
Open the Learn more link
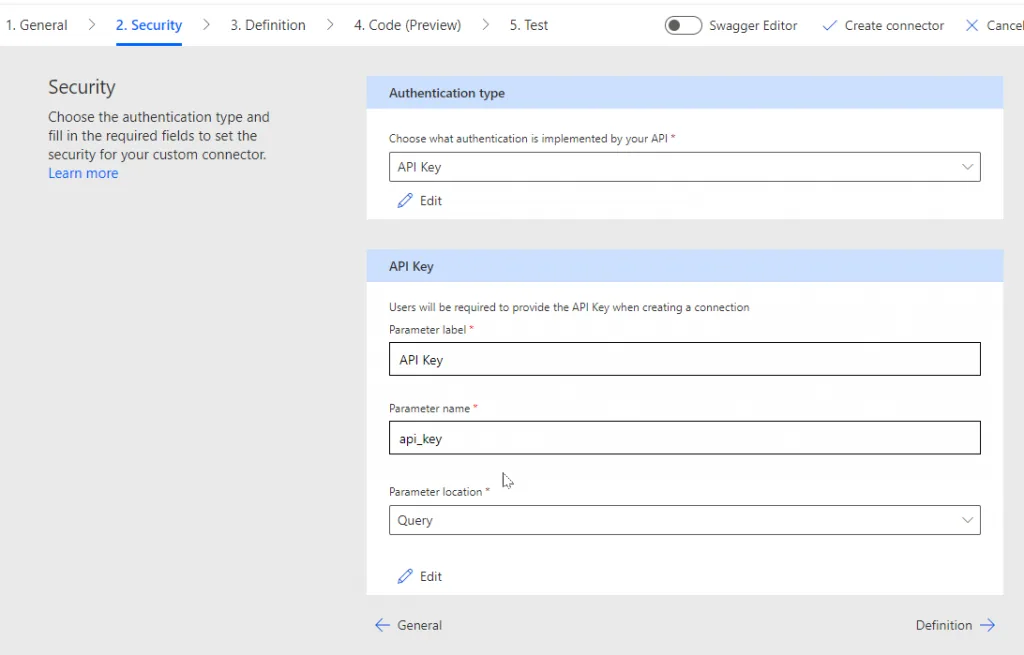pyautogui.click(x=83, y=173)
